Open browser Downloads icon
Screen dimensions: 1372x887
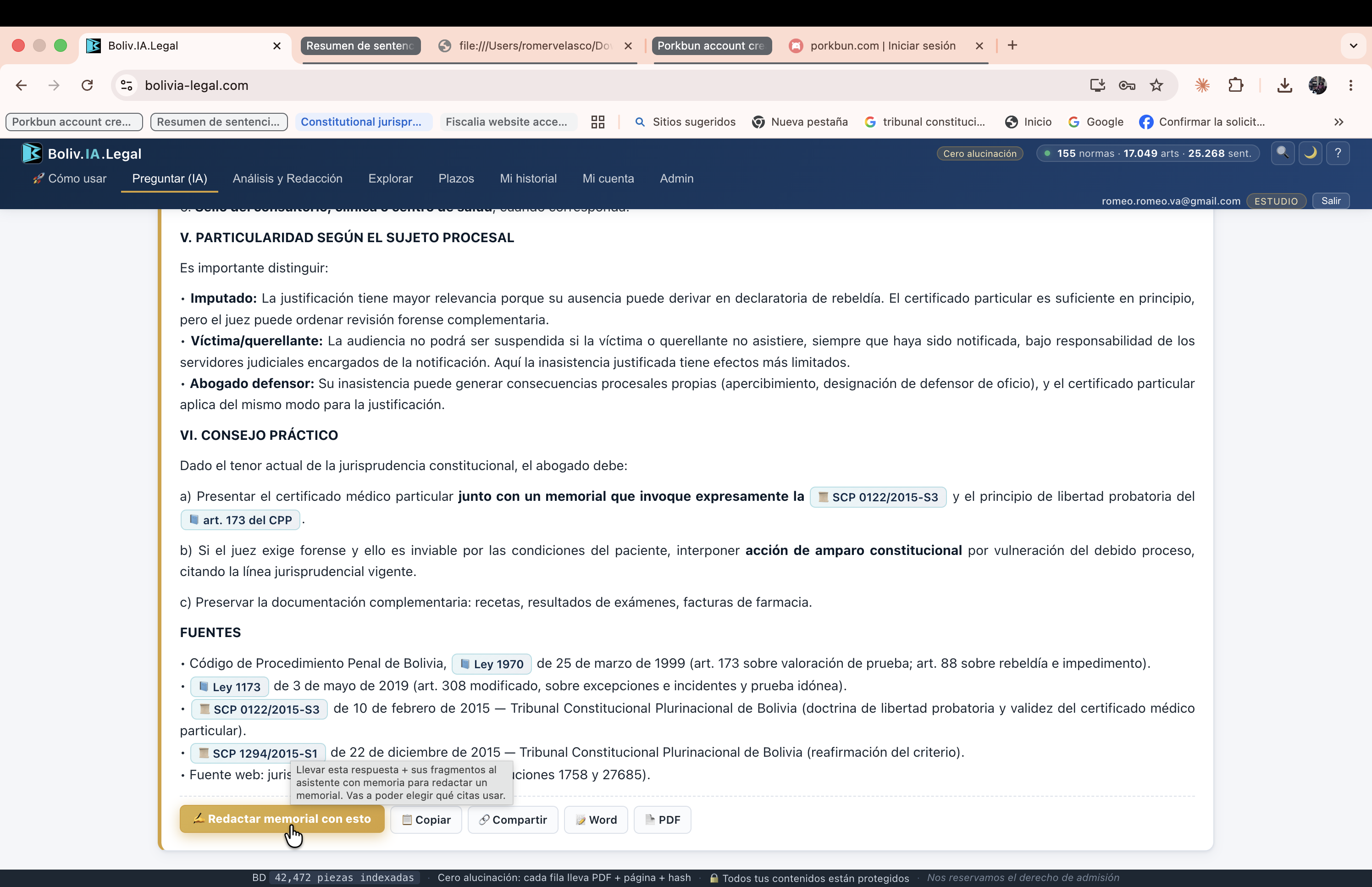tap(1284, 85)
